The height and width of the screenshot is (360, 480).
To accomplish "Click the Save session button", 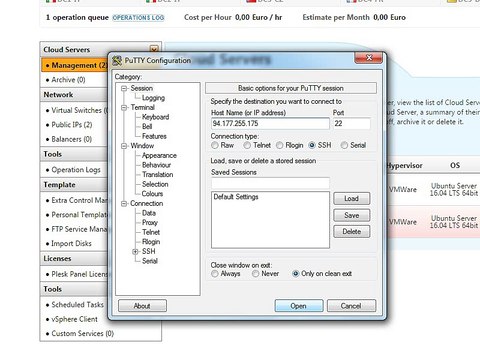I will tap(352, 215).
